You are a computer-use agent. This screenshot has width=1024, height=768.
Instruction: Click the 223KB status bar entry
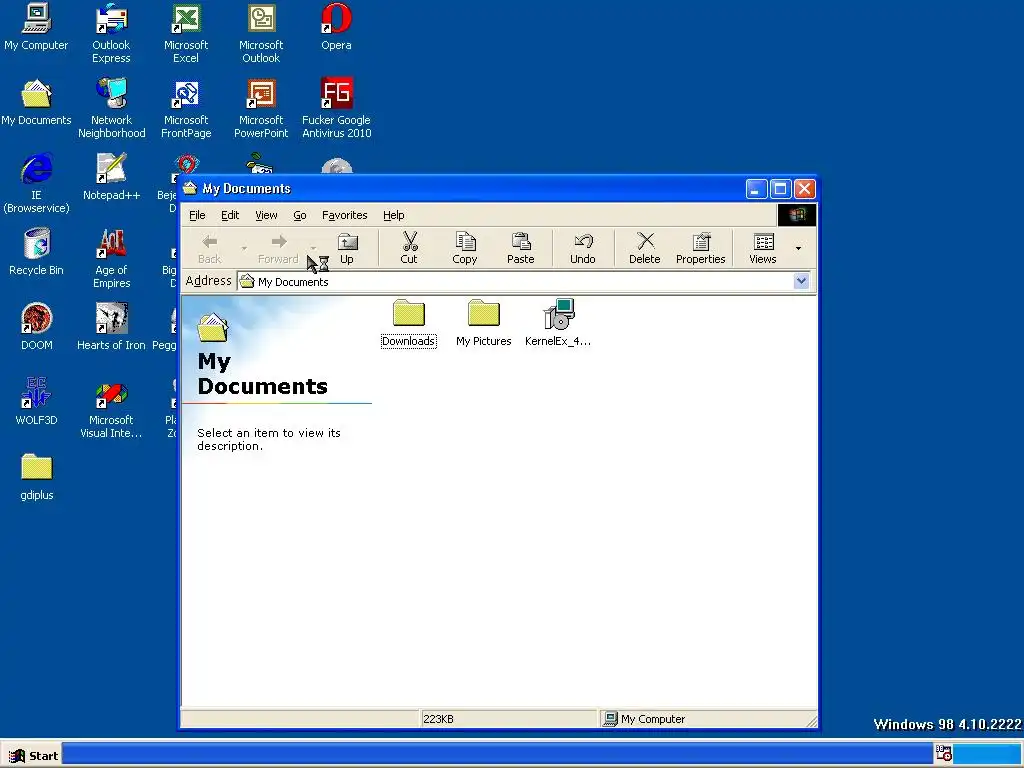point(508,718)
